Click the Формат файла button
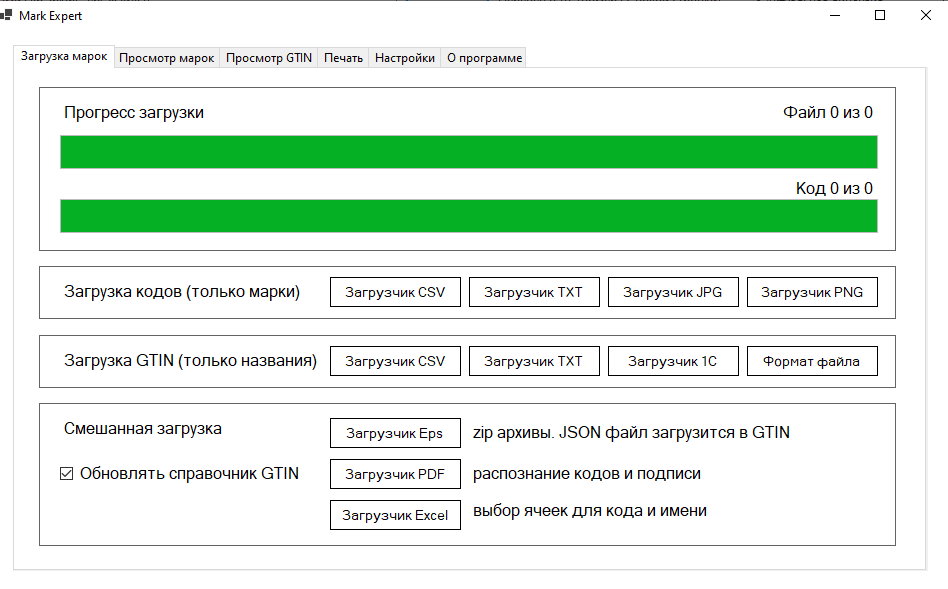Image resolution: width=948 pixels, height=589 pixels. click(812, 361)
